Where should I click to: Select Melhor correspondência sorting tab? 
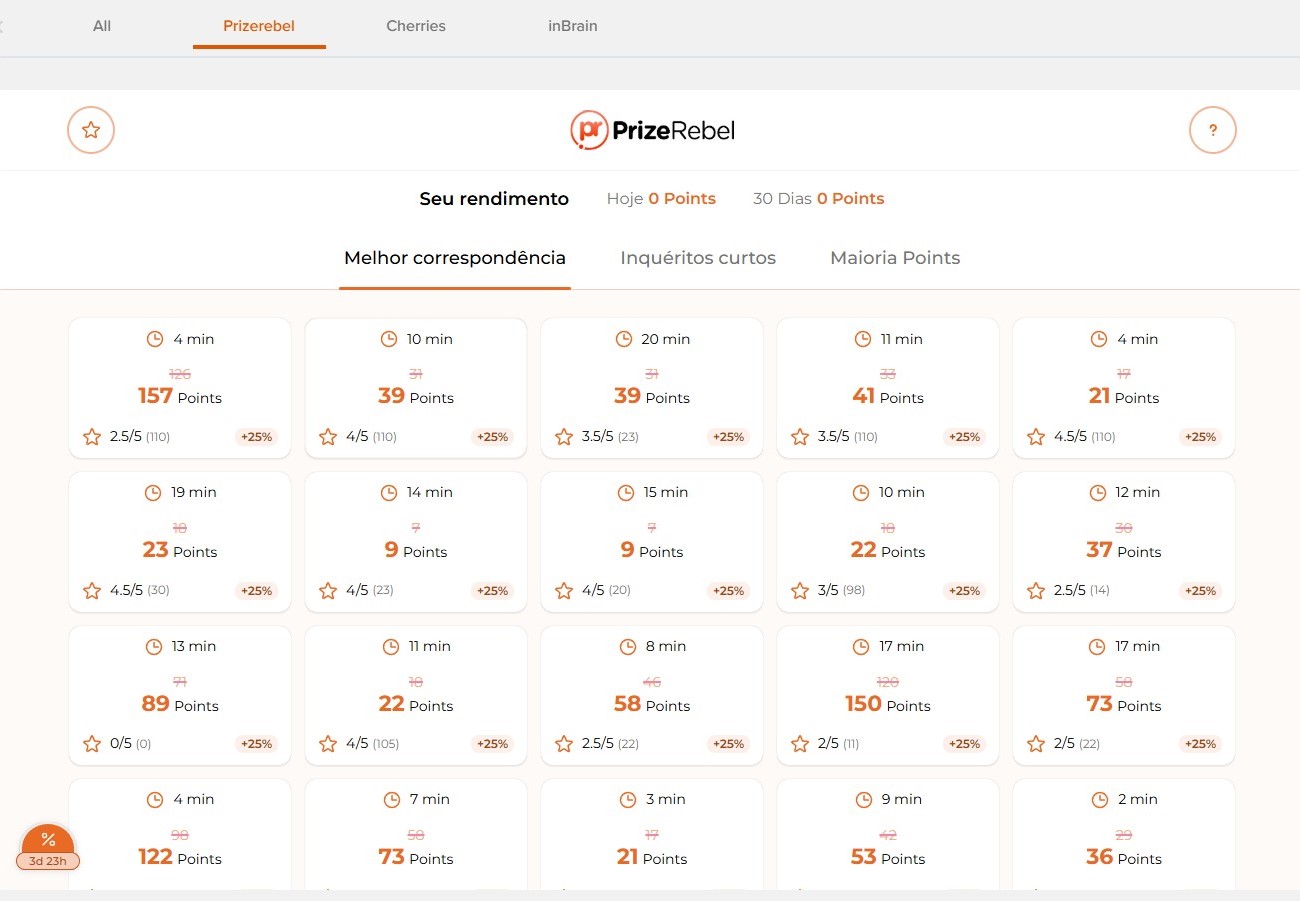(x=455, y=258)
